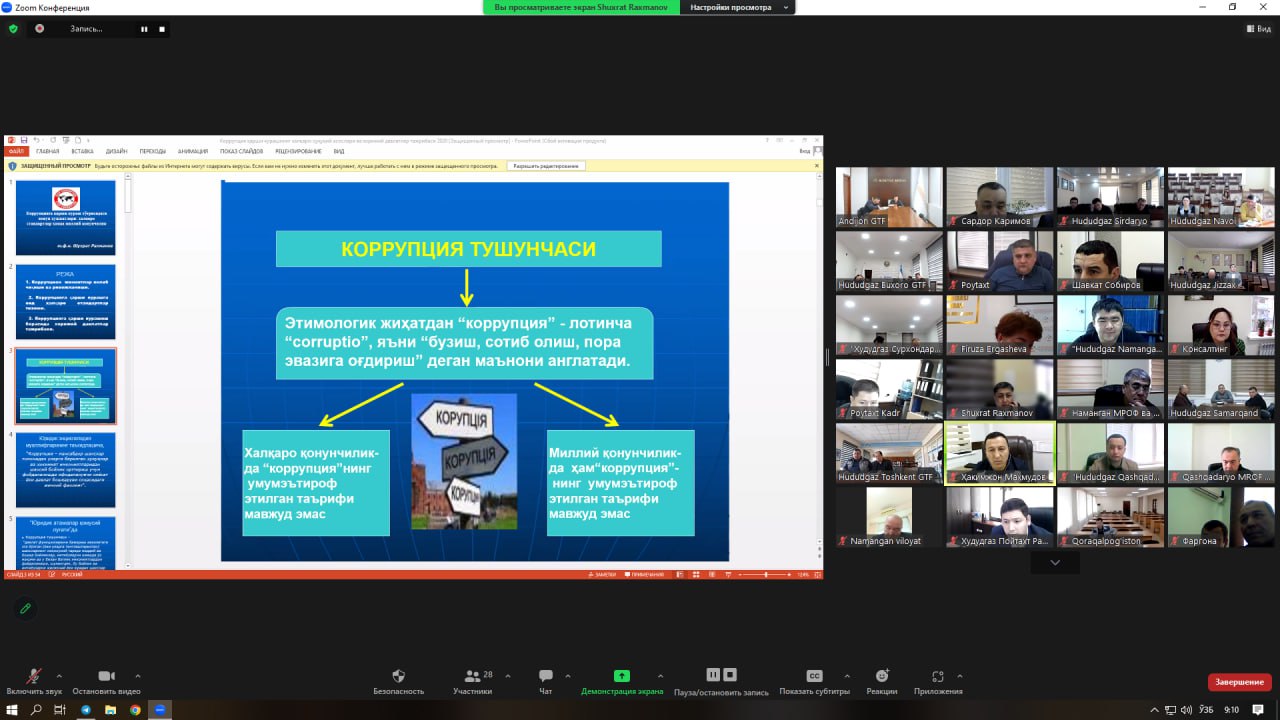Stop camera with Остановить видео button

[107, 677]
